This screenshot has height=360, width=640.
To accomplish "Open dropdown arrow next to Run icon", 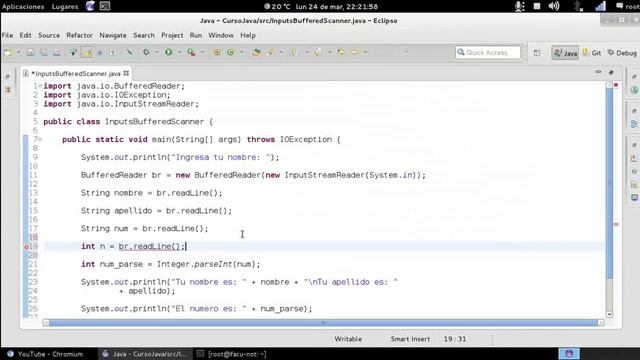I will (179, 52).
